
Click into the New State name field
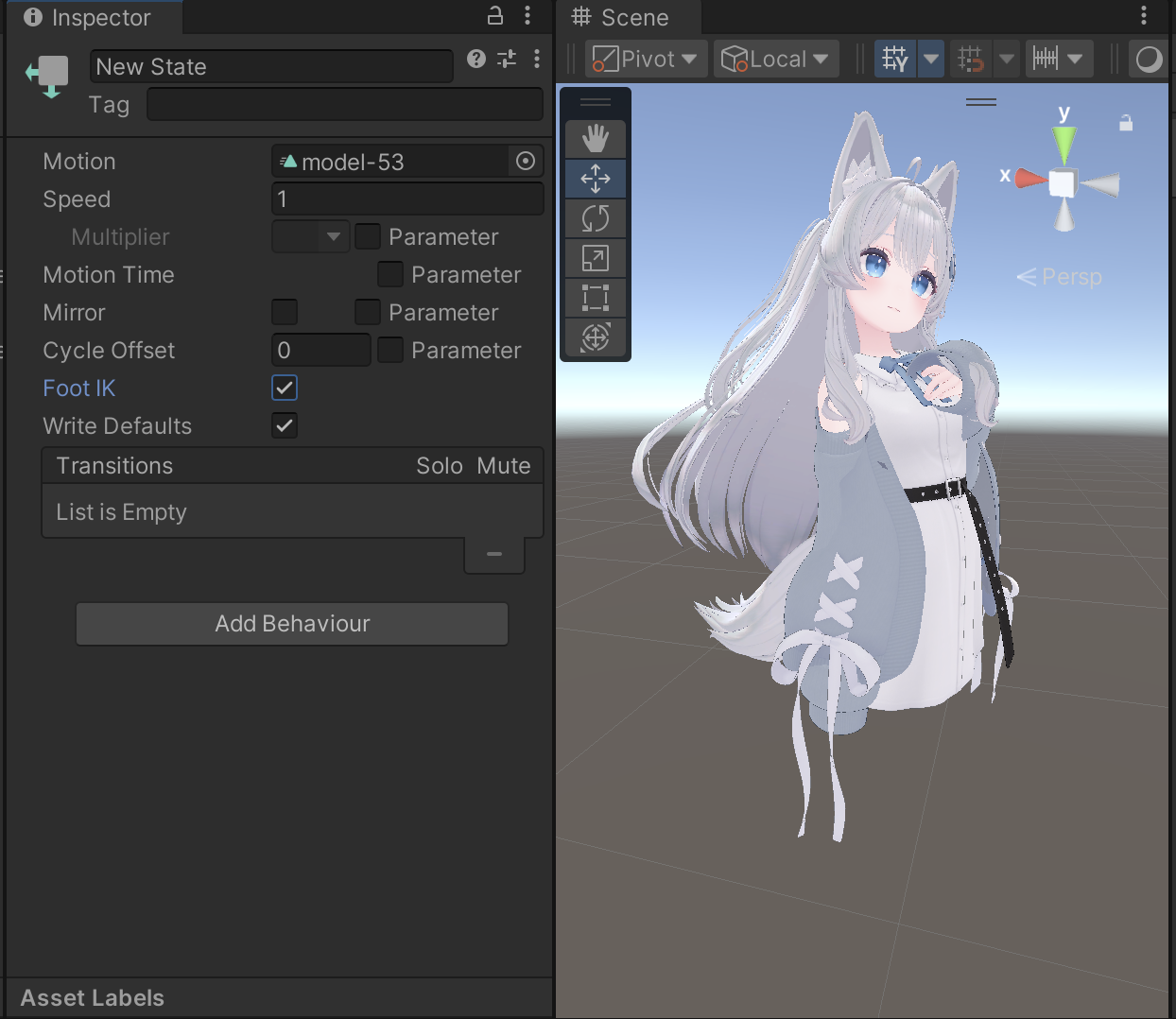click(271, 66)
